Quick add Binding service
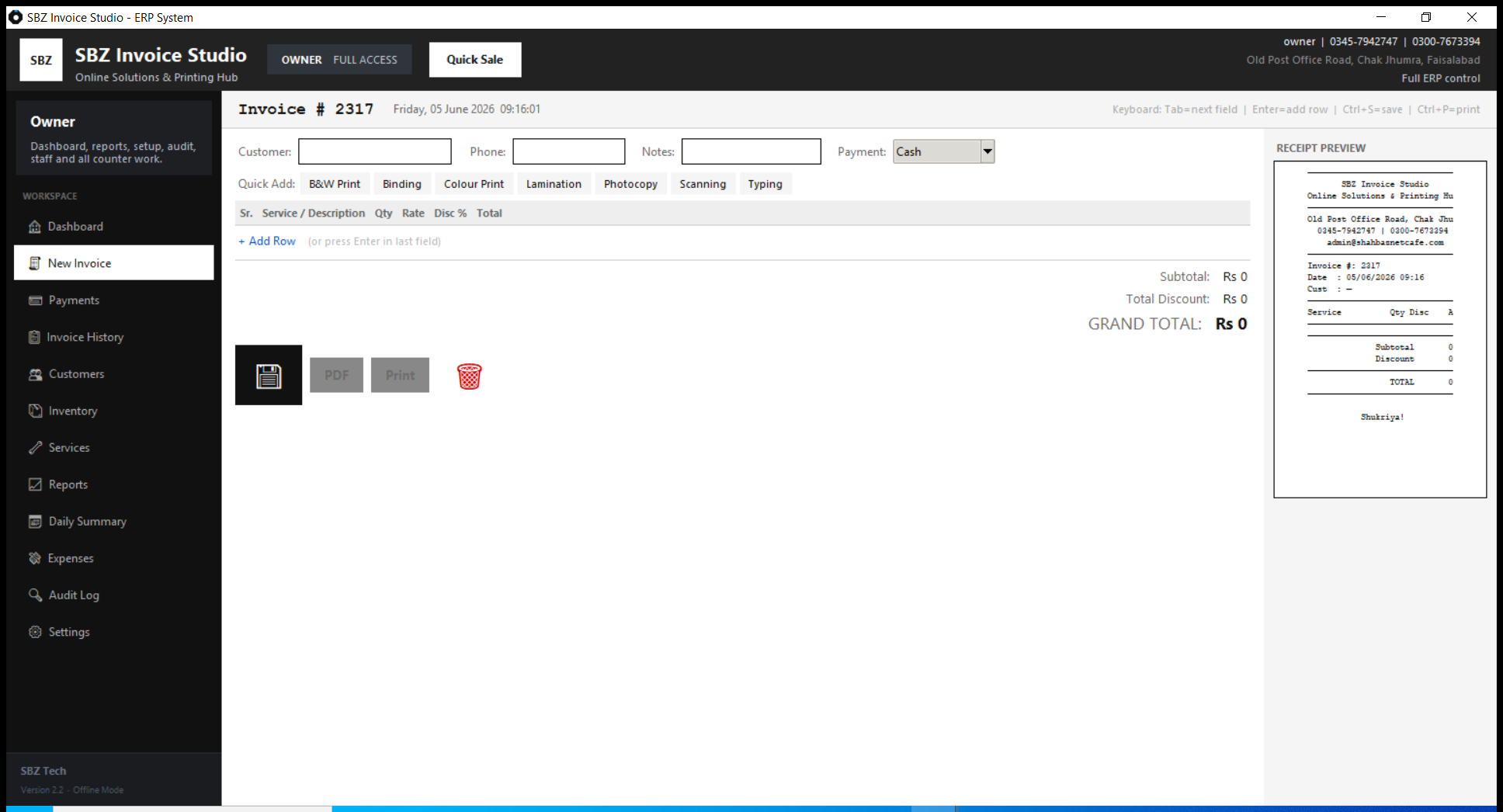The height and width of the screenshot is (812, 1503). coord(402,184)
